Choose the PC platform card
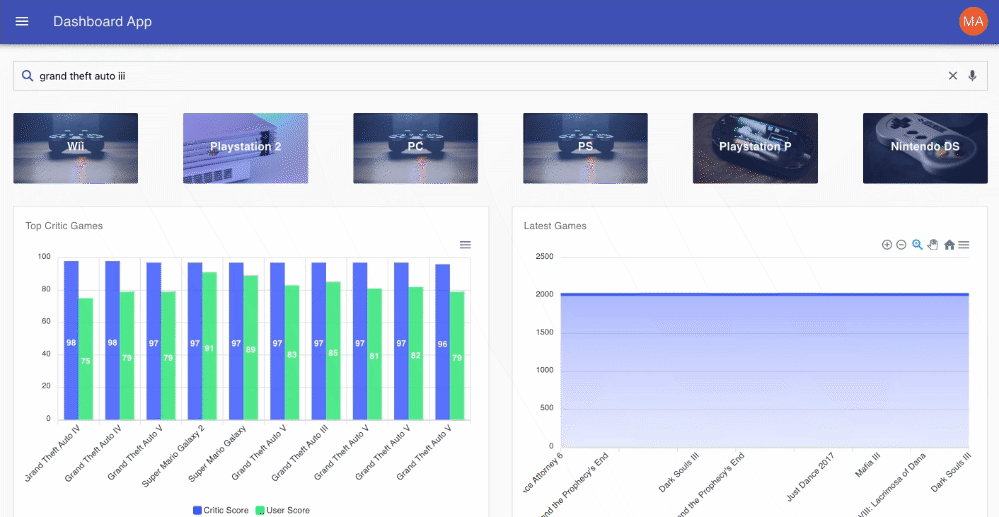999x517 pixels. point(415,149)
